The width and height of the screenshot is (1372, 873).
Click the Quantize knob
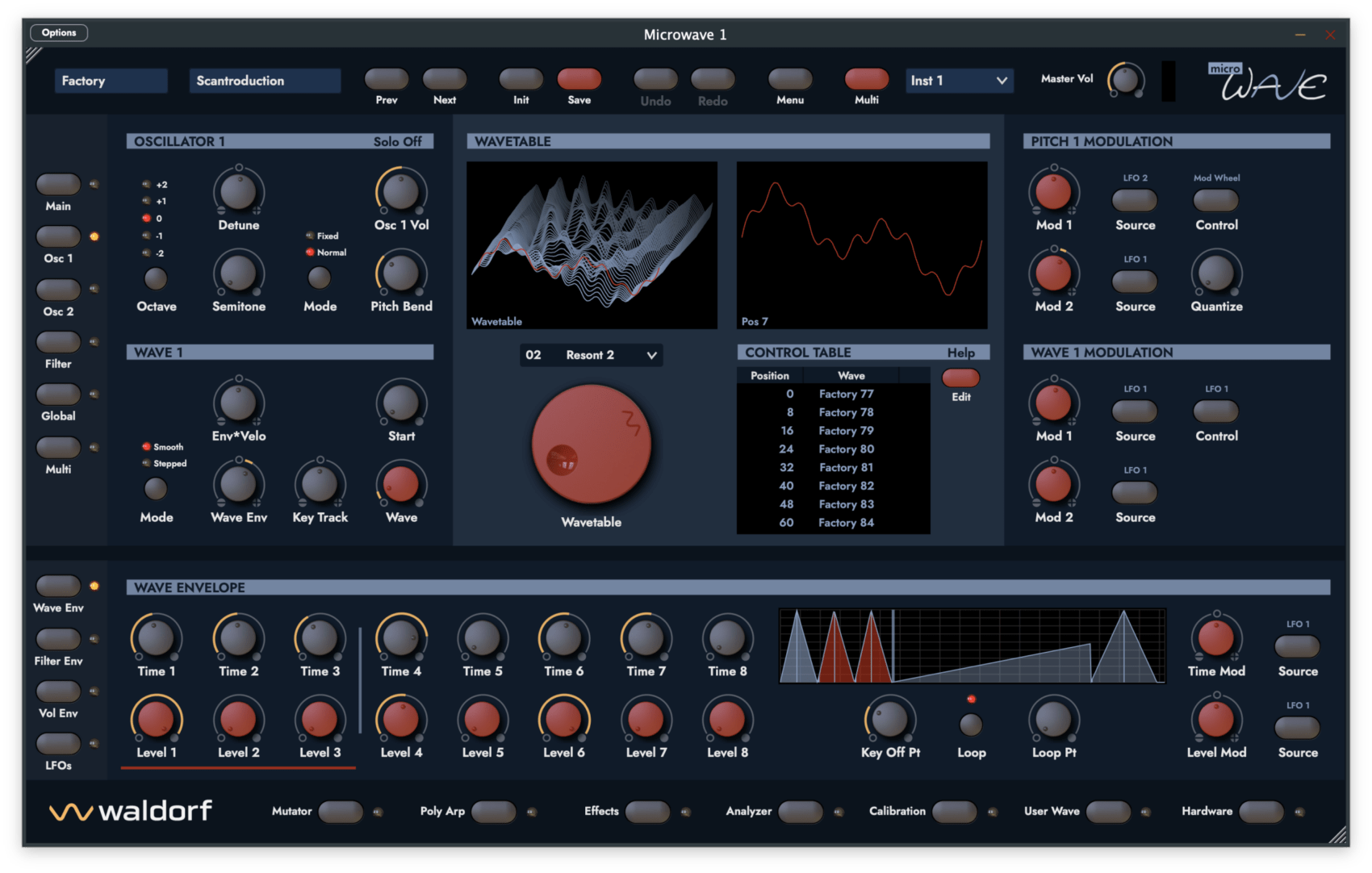1216,274
